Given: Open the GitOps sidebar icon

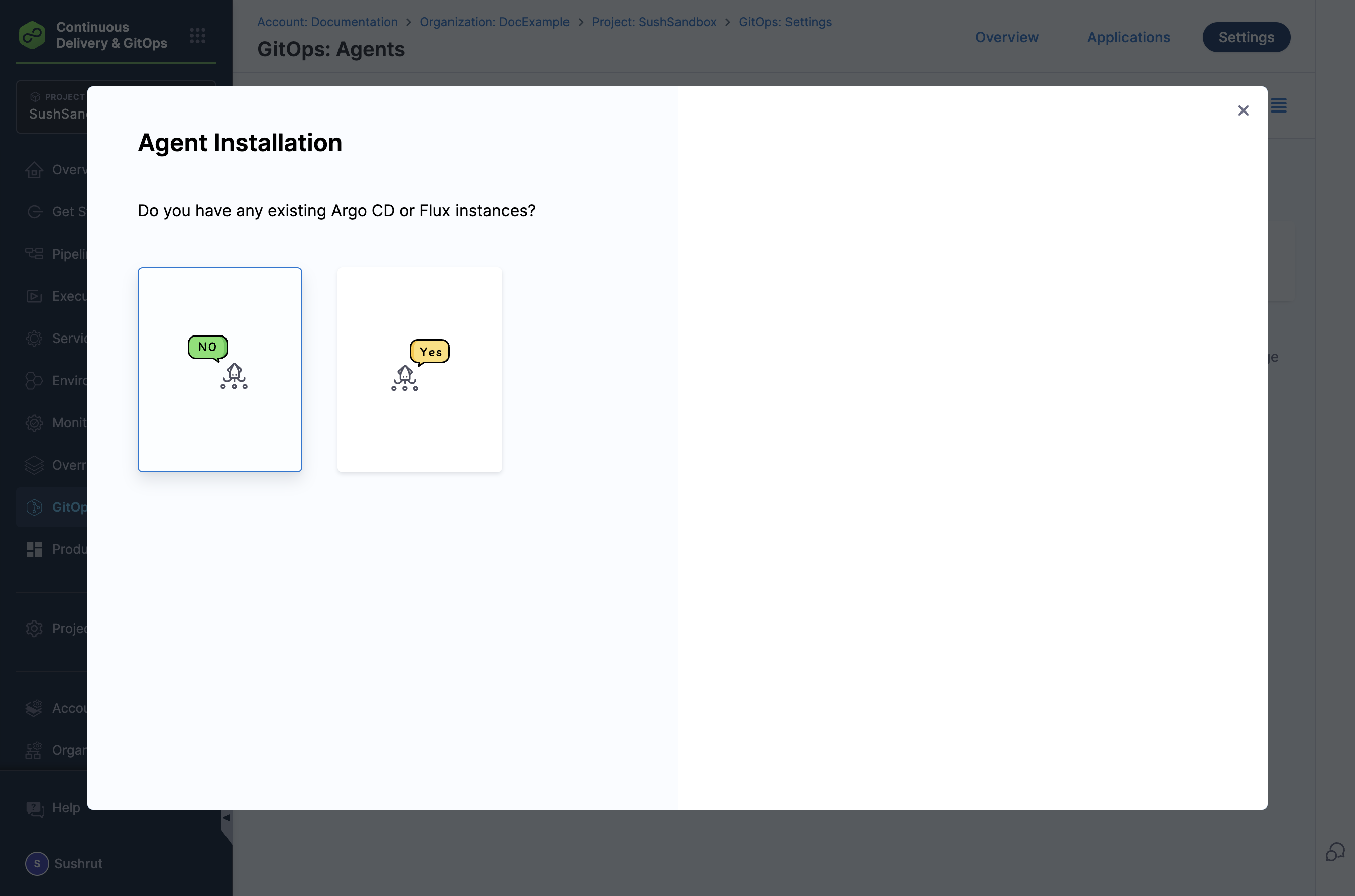Looking at the screenshot, I should 34,507.
